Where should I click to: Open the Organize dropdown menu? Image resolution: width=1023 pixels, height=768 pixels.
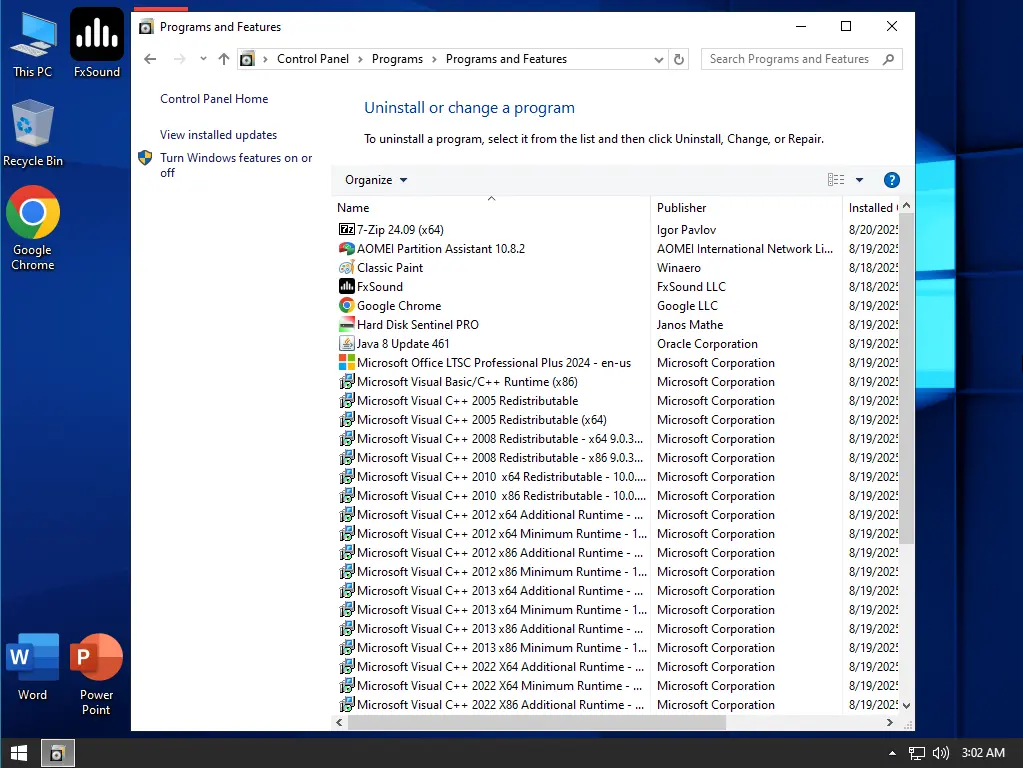pyautogui.click(x=376, y=180)
